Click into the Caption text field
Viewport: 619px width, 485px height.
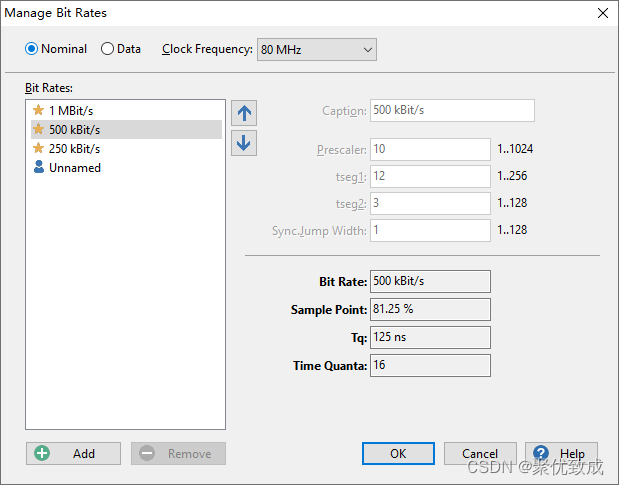click(x=452, y=110)
